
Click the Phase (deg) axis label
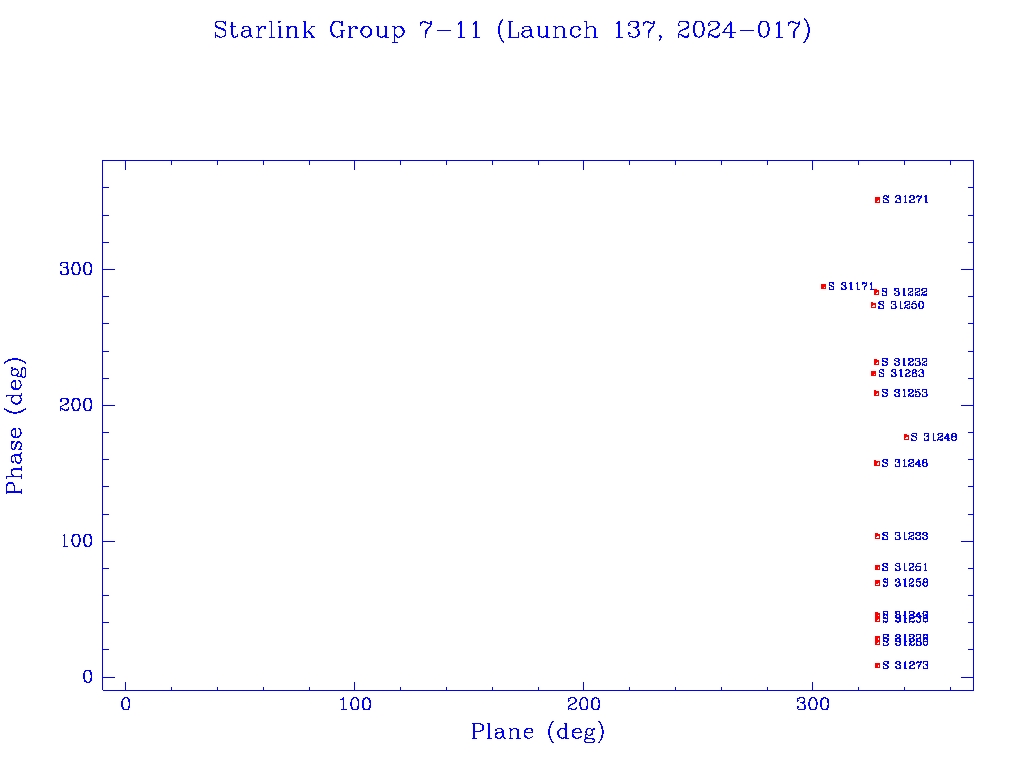[x=14, y=426]
